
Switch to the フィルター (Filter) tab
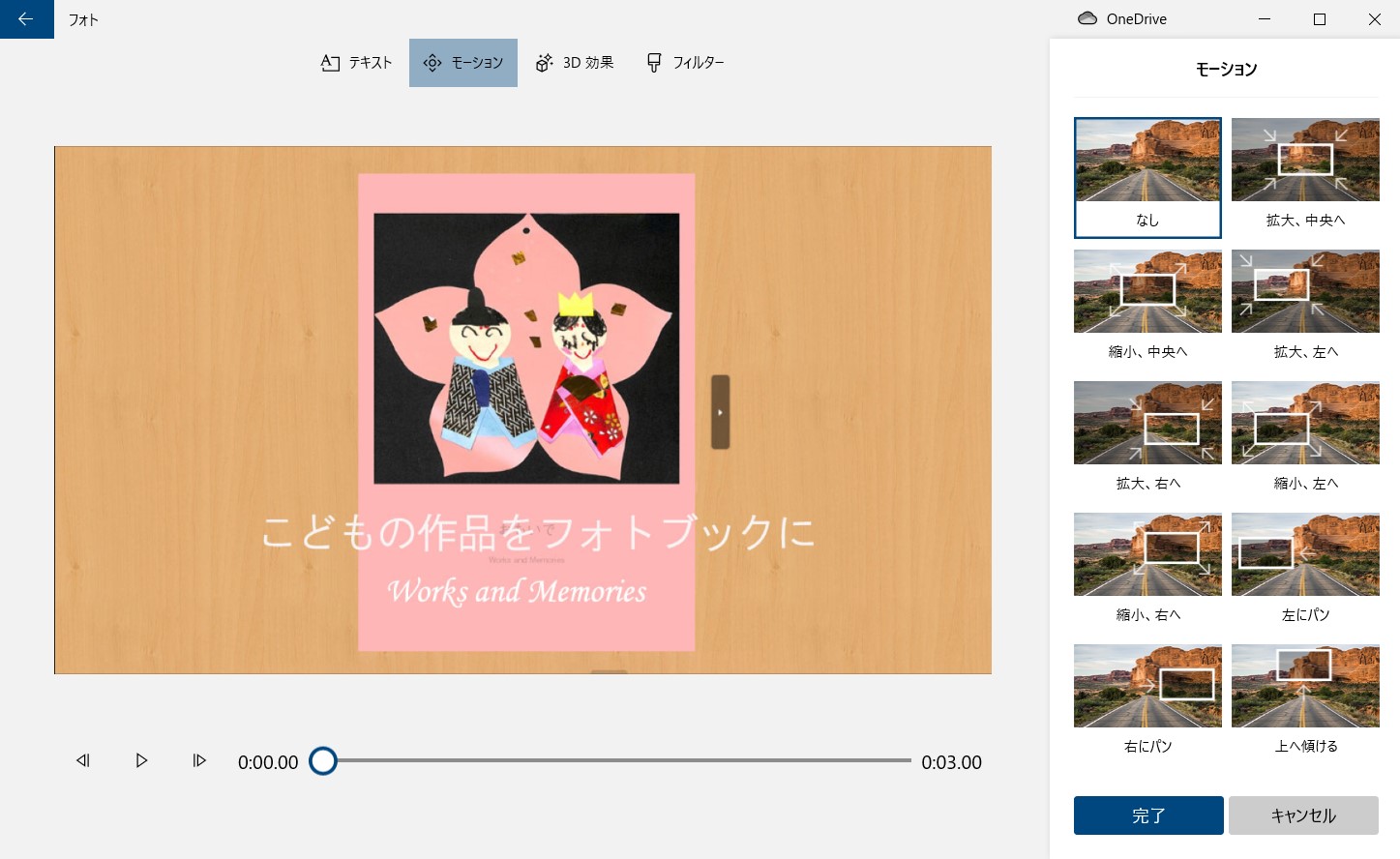click(x=685, y=63)
